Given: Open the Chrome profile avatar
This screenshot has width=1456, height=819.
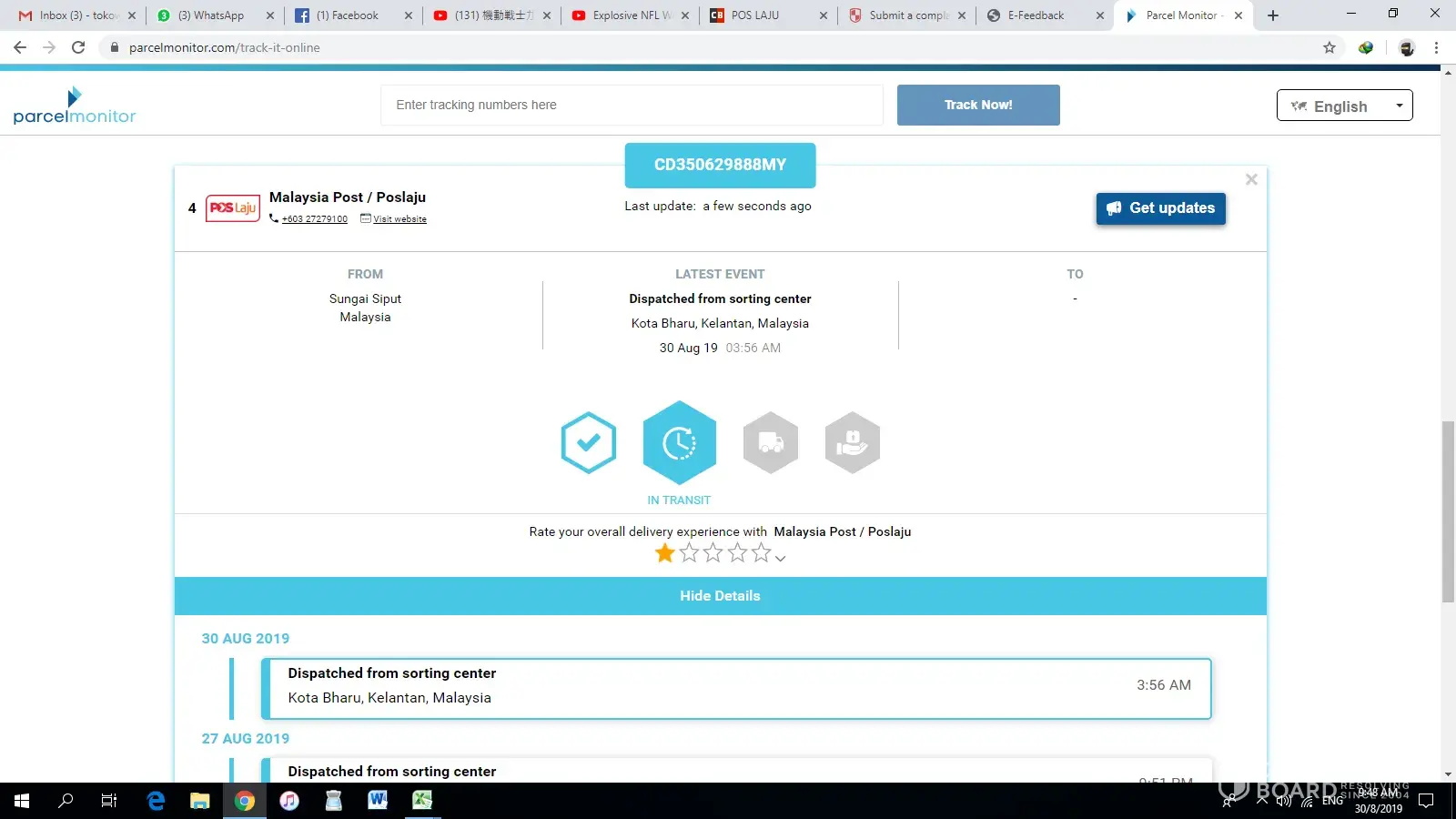Looking at the screenshot, I should (x=1407, y=47).
